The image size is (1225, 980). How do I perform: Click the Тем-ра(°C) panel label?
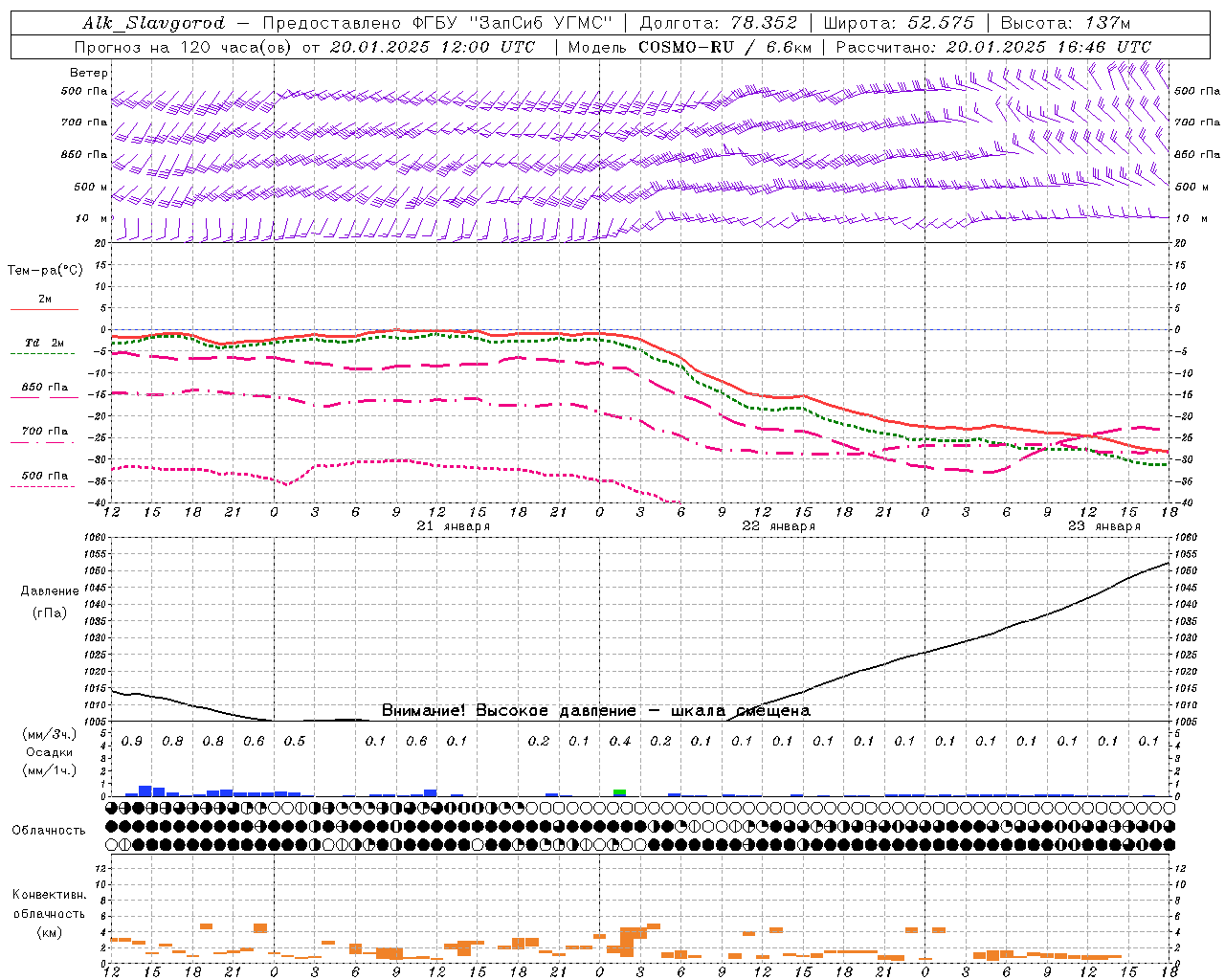pos(45,271)
